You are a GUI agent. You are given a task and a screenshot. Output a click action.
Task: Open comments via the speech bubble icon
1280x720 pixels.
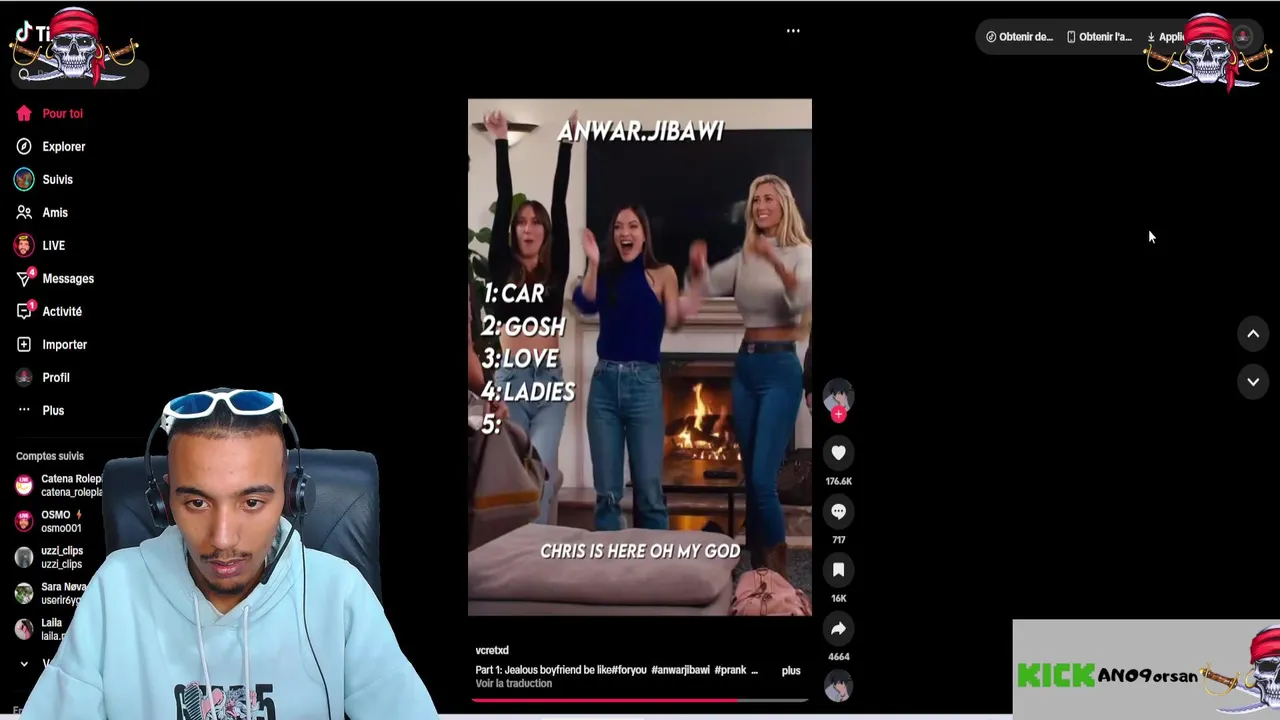838,512
